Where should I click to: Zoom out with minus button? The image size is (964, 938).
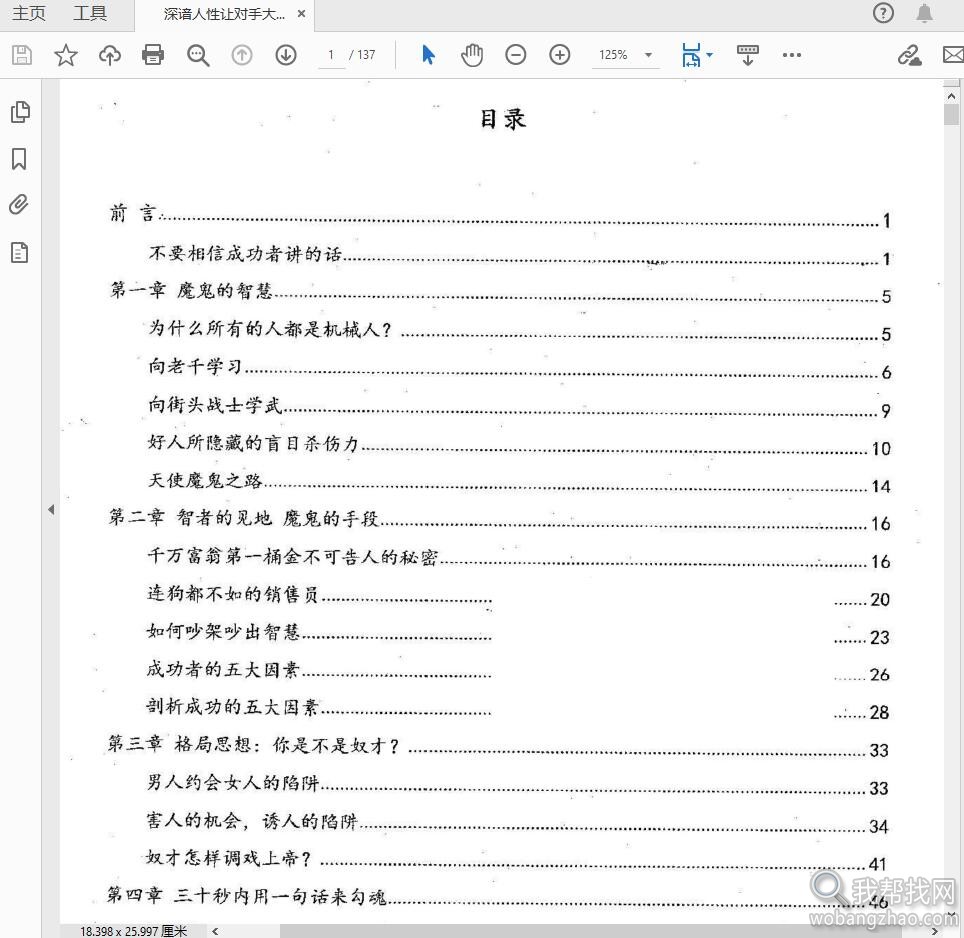point(516,55)
